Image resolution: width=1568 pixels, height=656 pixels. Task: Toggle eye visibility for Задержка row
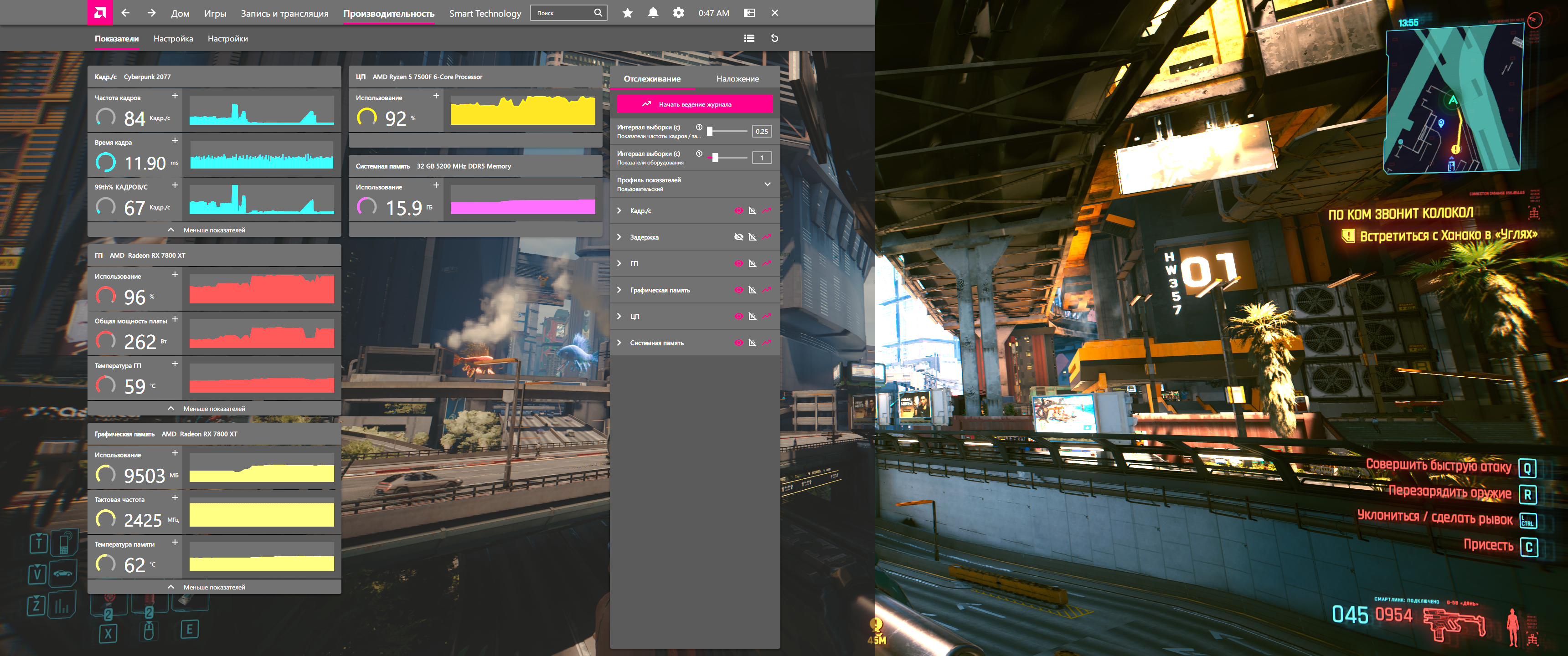pyautogui.click(x=738, y=237)
